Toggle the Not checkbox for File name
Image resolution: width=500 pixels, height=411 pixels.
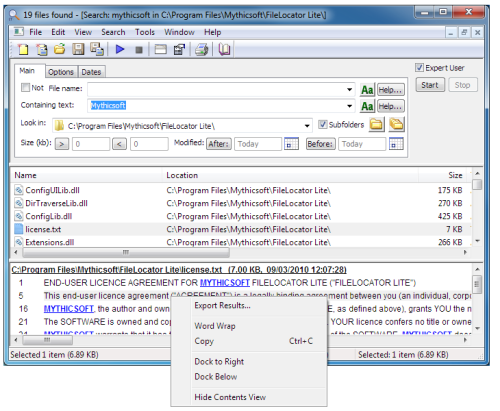point(25,88)
